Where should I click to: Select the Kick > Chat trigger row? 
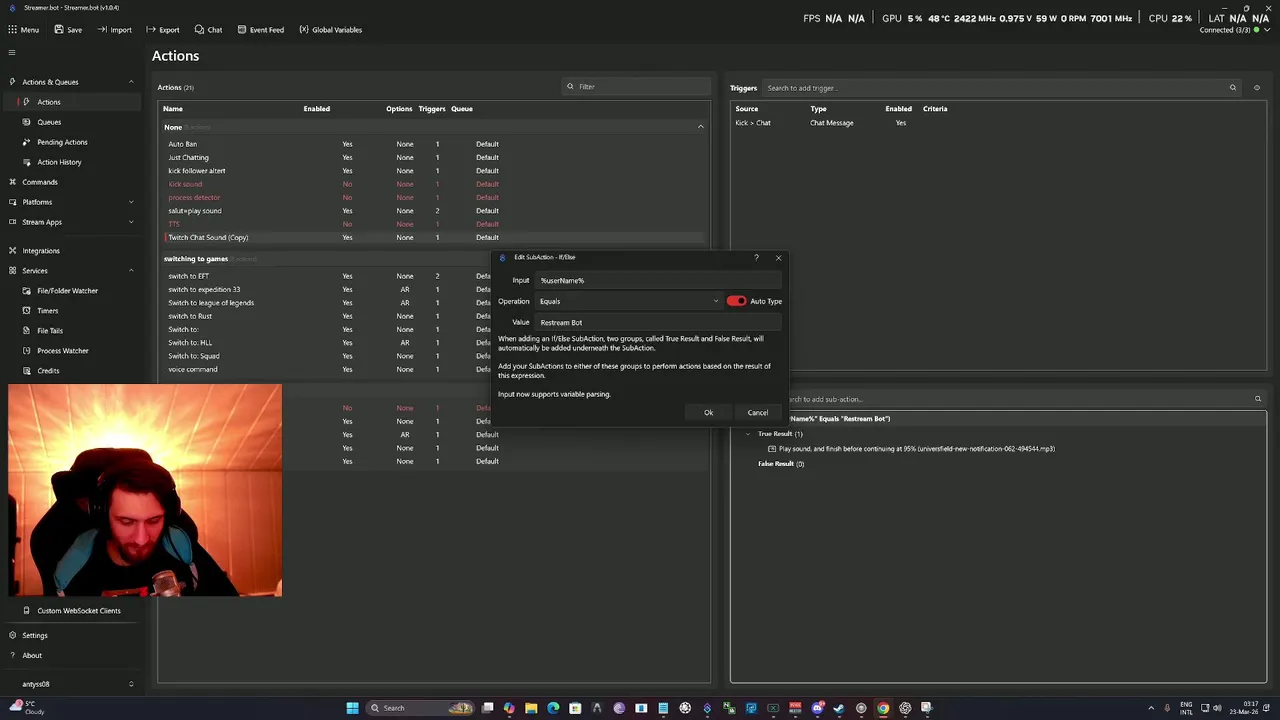click(998, 123)
